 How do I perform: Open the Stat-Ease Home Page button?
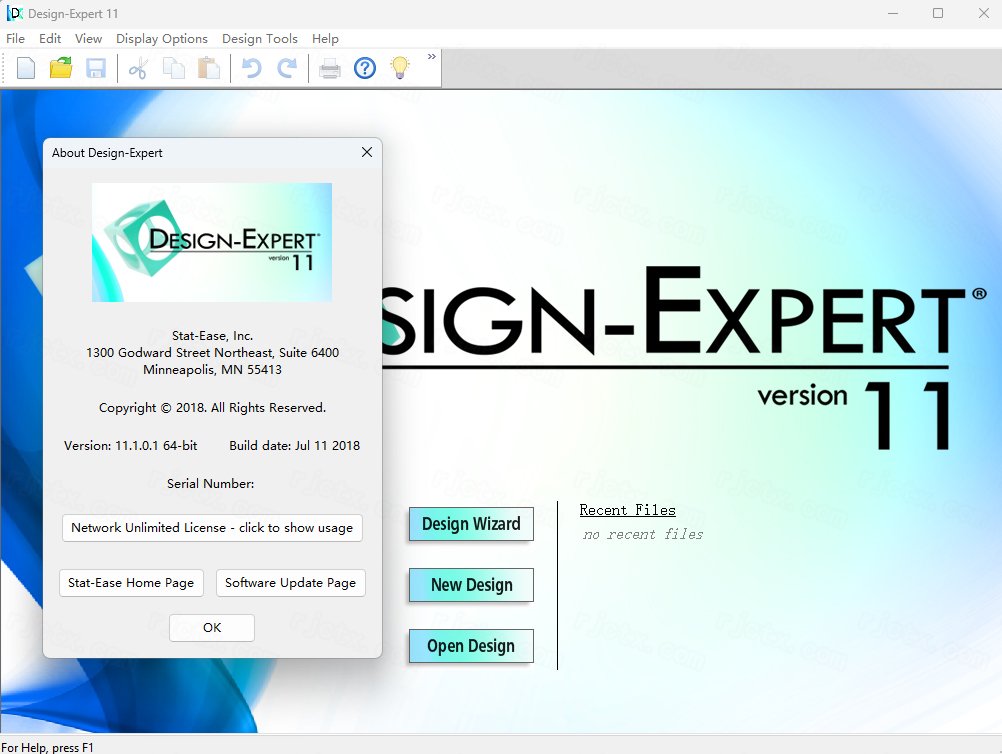point(131,583)
